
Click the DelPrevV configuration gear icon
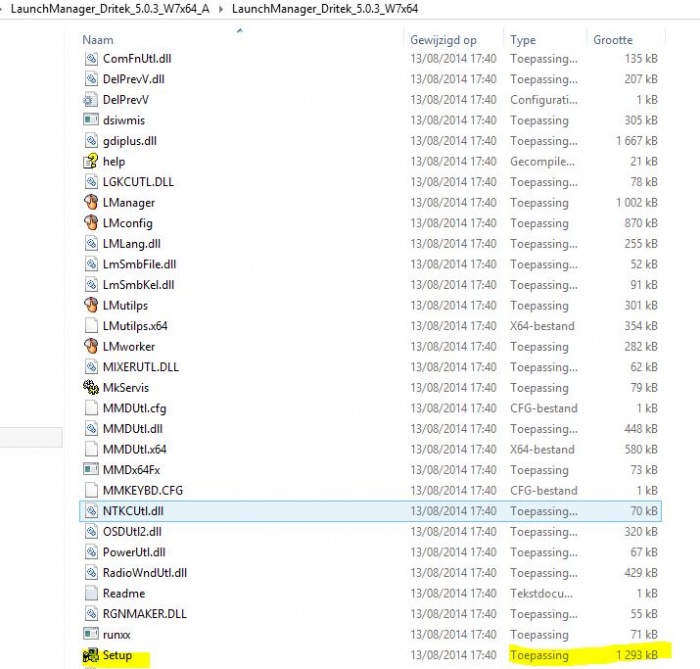click(91, 100)
